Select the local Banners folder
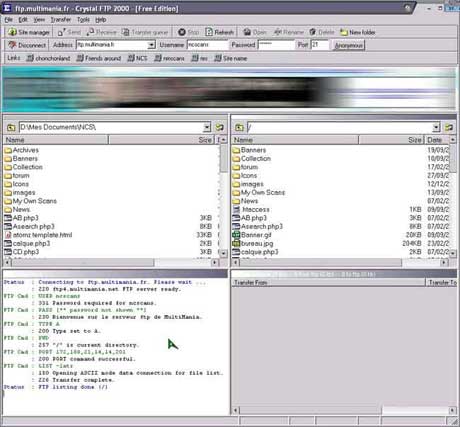 coord(21,159)
